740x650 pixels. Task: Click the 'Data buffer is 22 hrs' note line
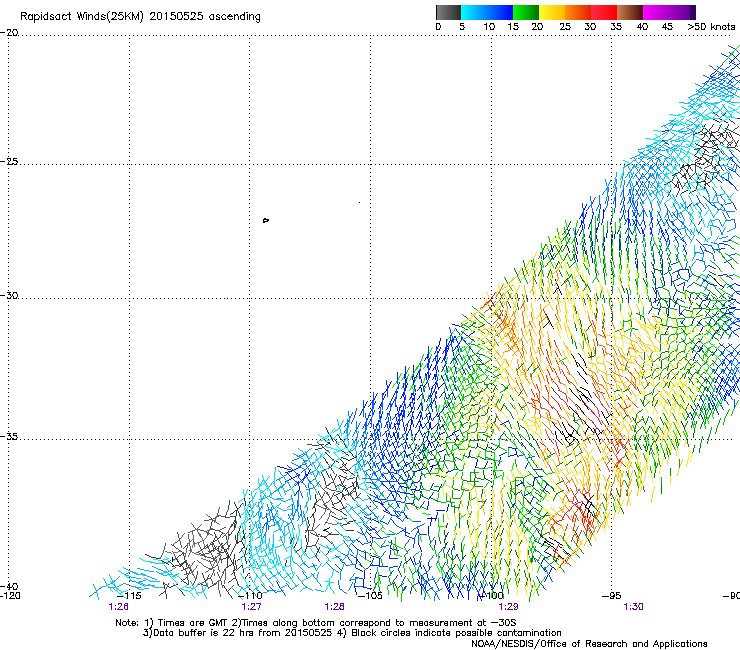coord(352,633)
